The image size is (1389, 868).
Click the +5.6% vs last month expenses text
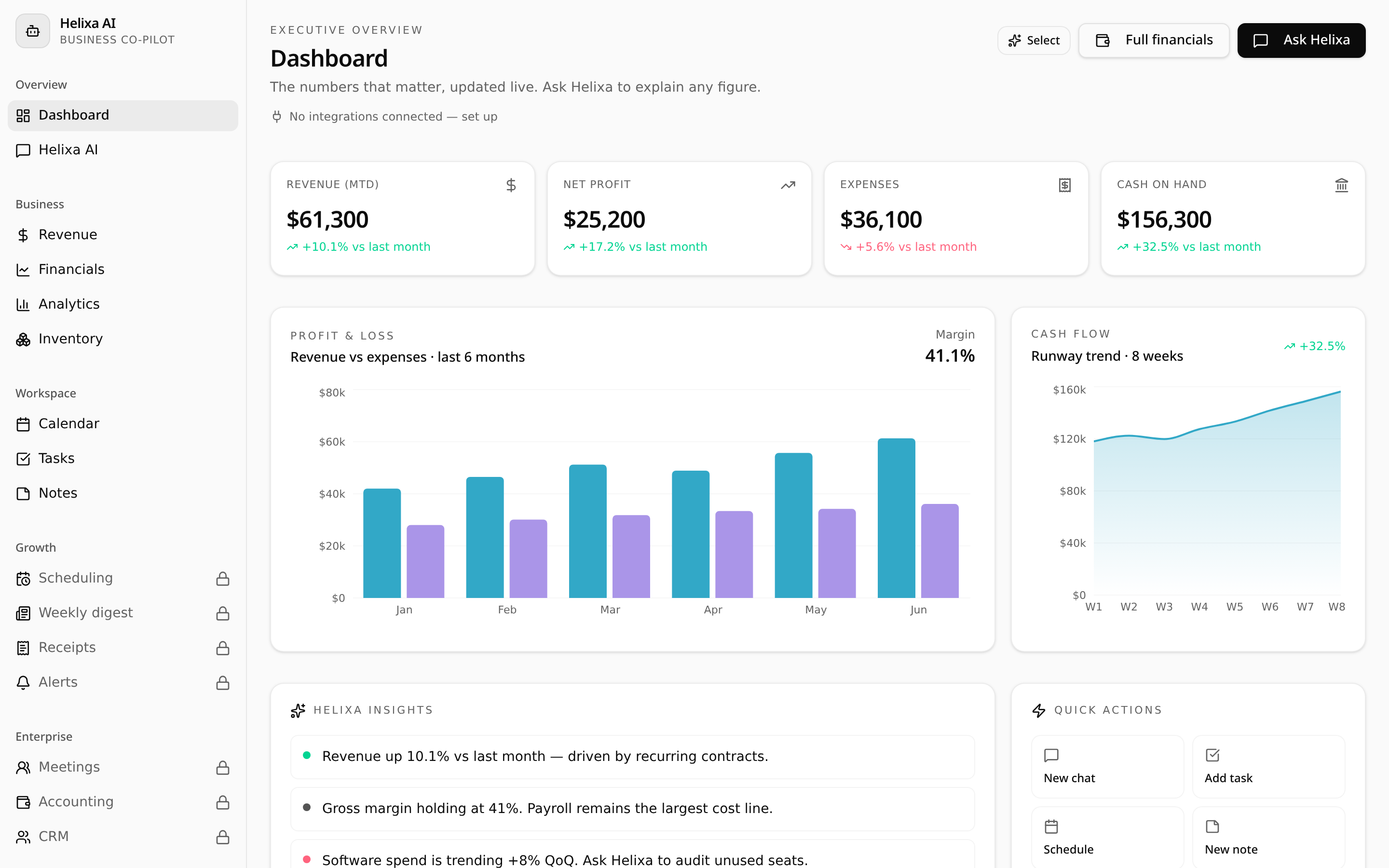(916, 247)
